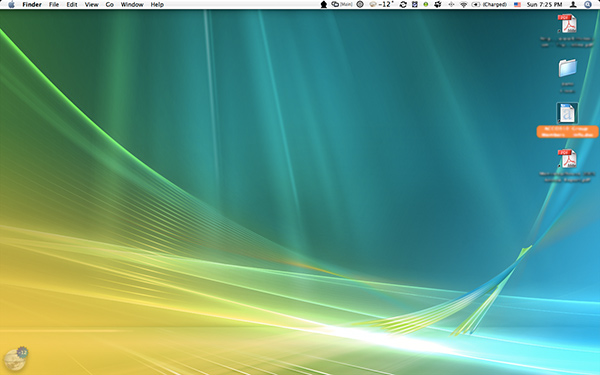The width and height of the screenshot is (600, 375).
Task: Click the cloud menu icon labeled Main
Action: click(x=342, y=5)
